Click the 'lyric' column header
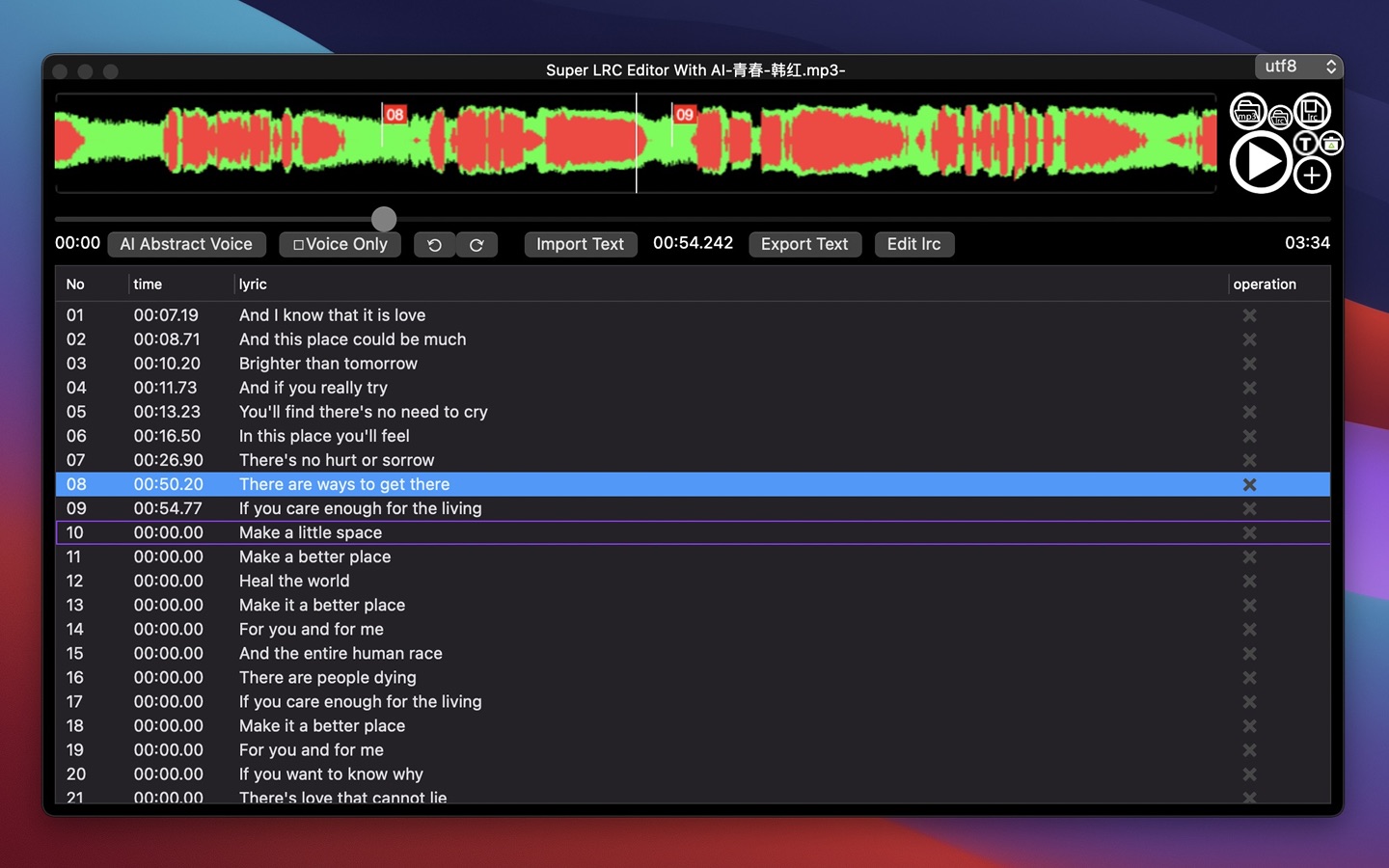This screenshot has height=868, width=1389. (253, 285)
